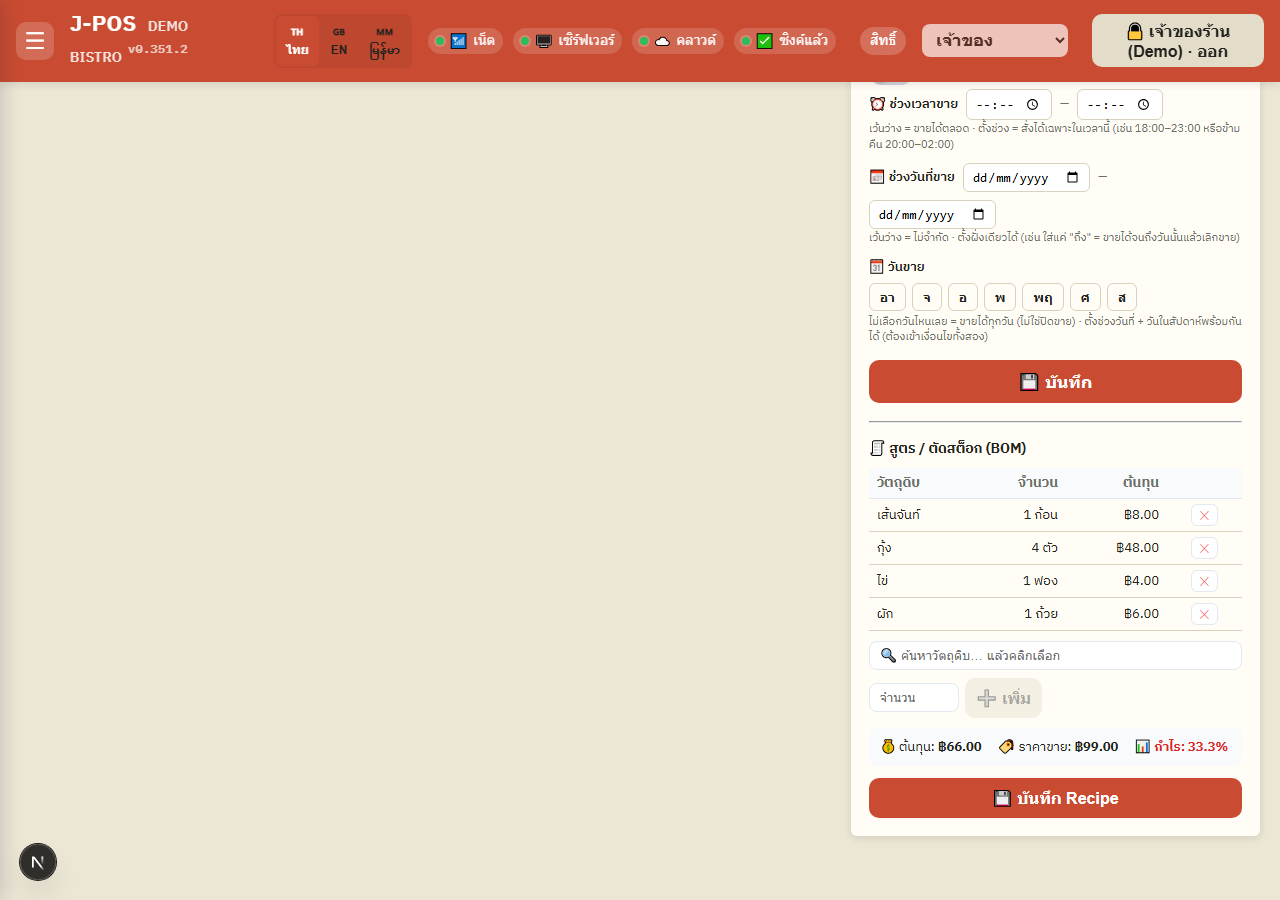Open the sale start time clock picker
This screenshot has width=1280, height=900.
point(1033,104)
